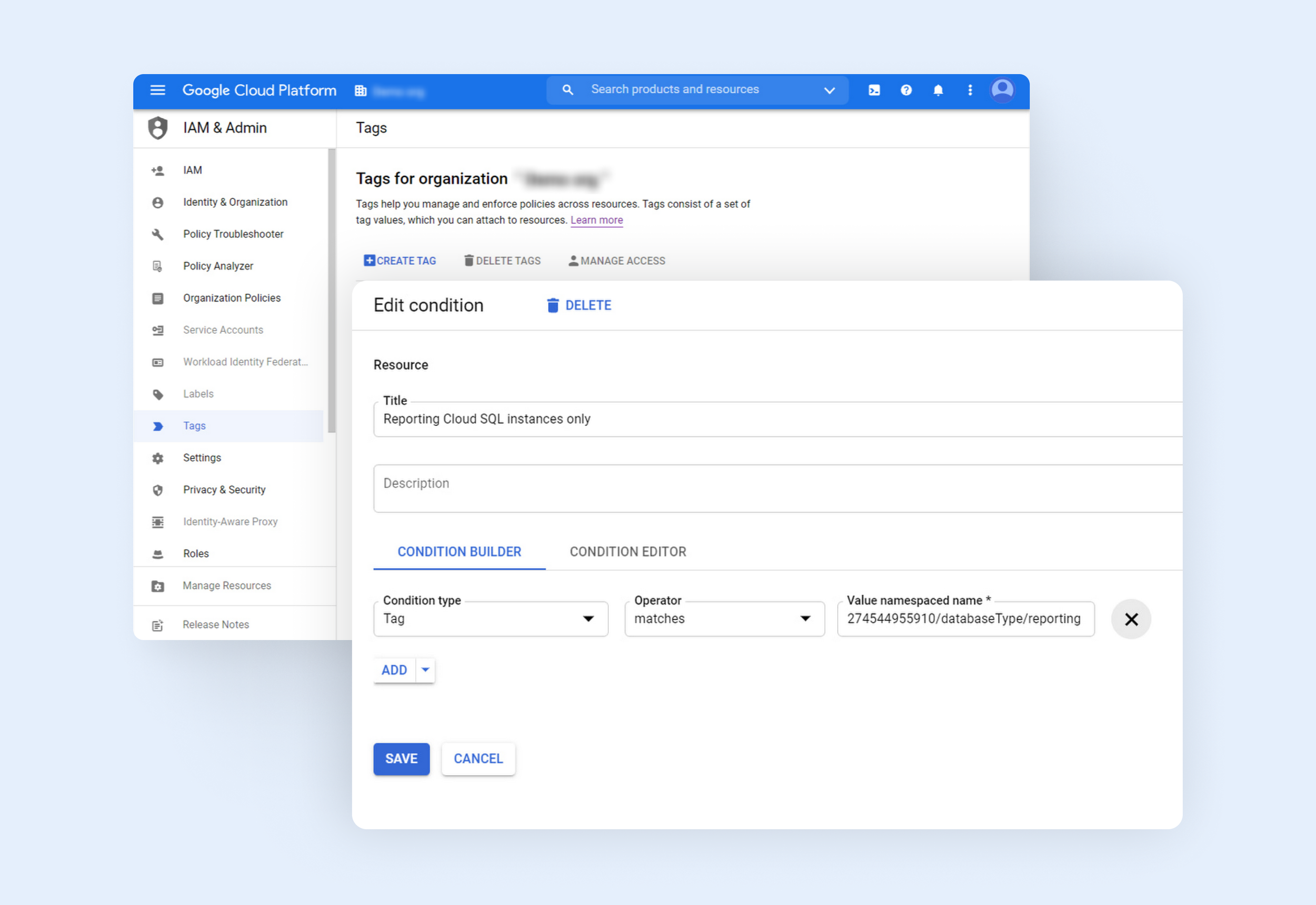
Task: Click the trash DELETE button in Edit condition
Action: tap(579, 306)
